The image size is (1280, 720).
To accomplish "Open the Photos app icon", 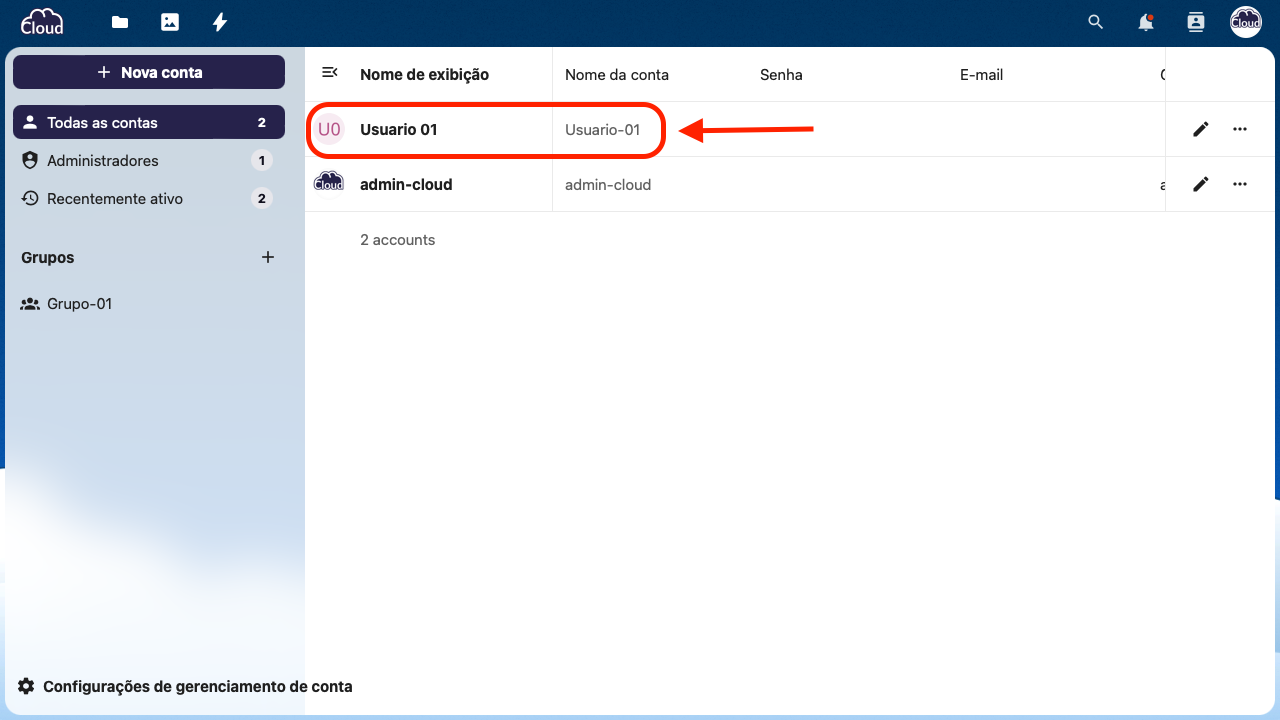I will click(x=170, y=22).
